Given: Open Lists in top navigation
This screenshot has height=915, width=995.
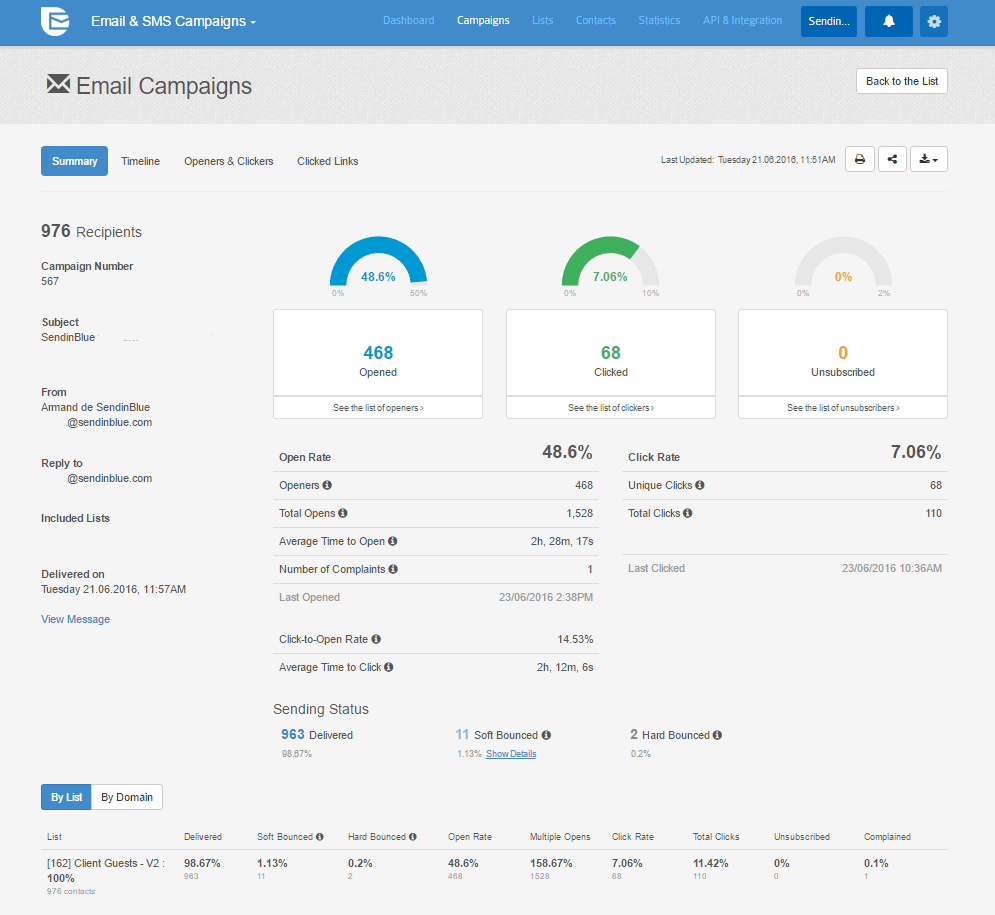Looking at the screenshot, I should (x=543, y=20).
